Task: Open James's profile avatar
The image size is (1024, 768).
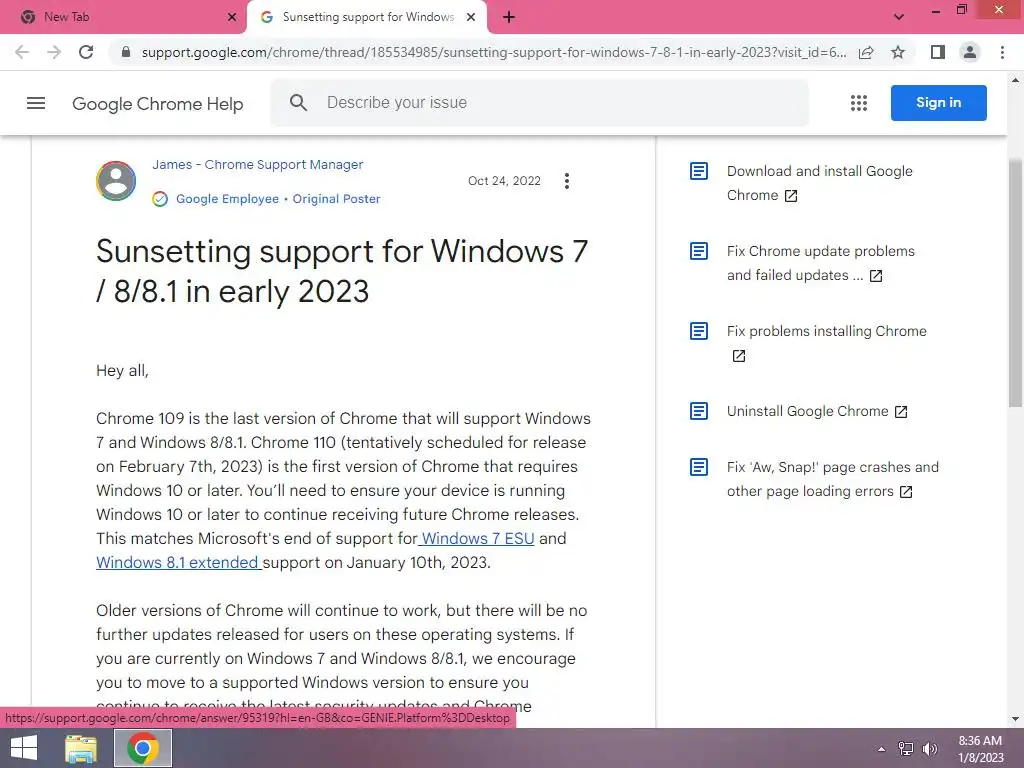Action: coord(116,181)
